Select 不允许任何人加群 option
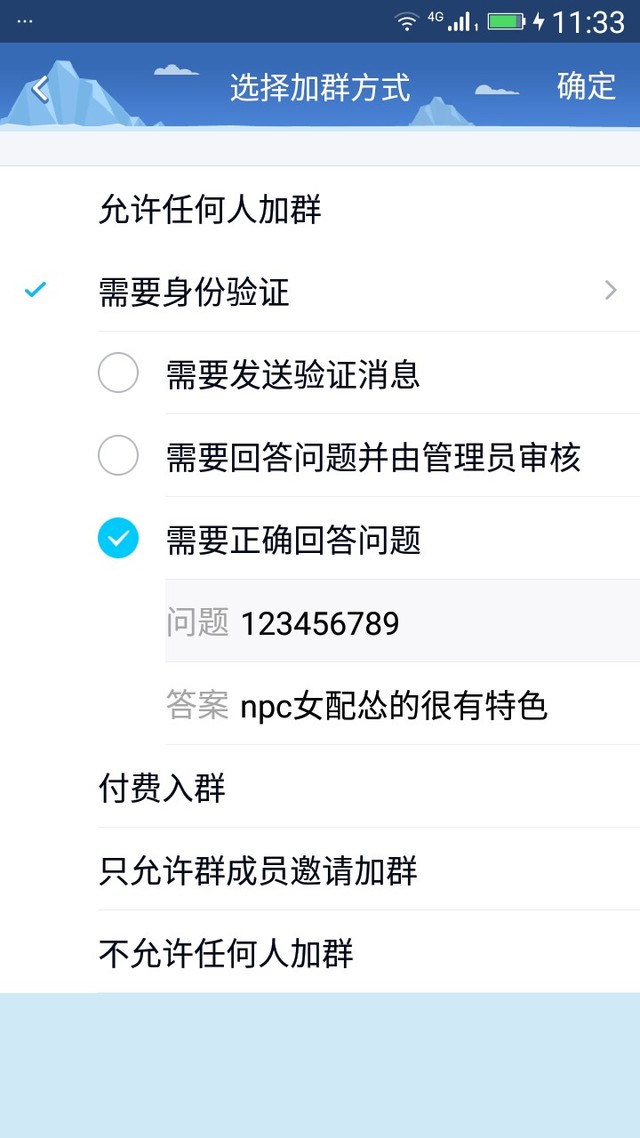640x1138 pixels. 226,952
